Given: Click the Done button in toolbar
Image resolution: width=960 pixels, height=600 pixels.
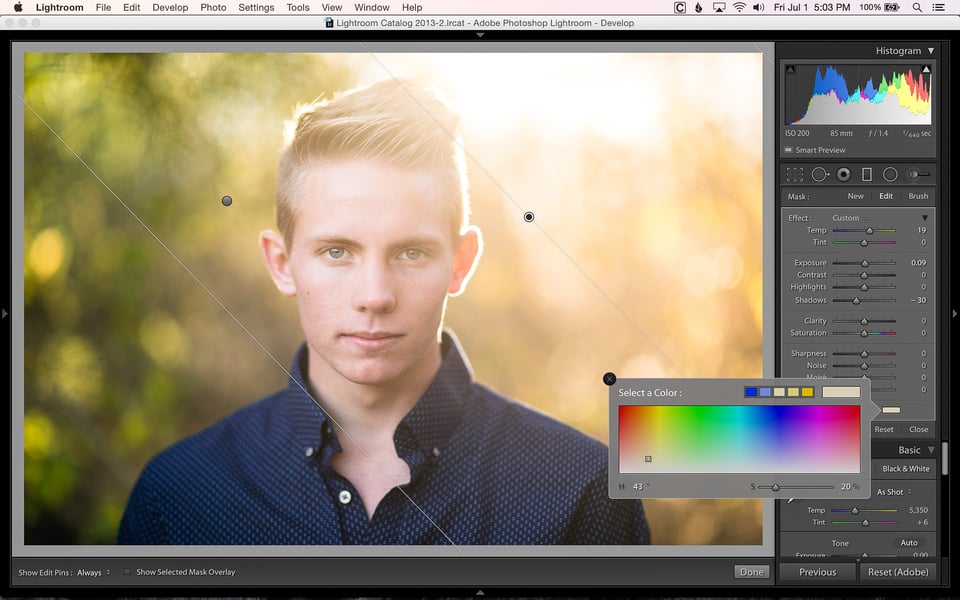Looking at the screenshot, I should point(751,572).
